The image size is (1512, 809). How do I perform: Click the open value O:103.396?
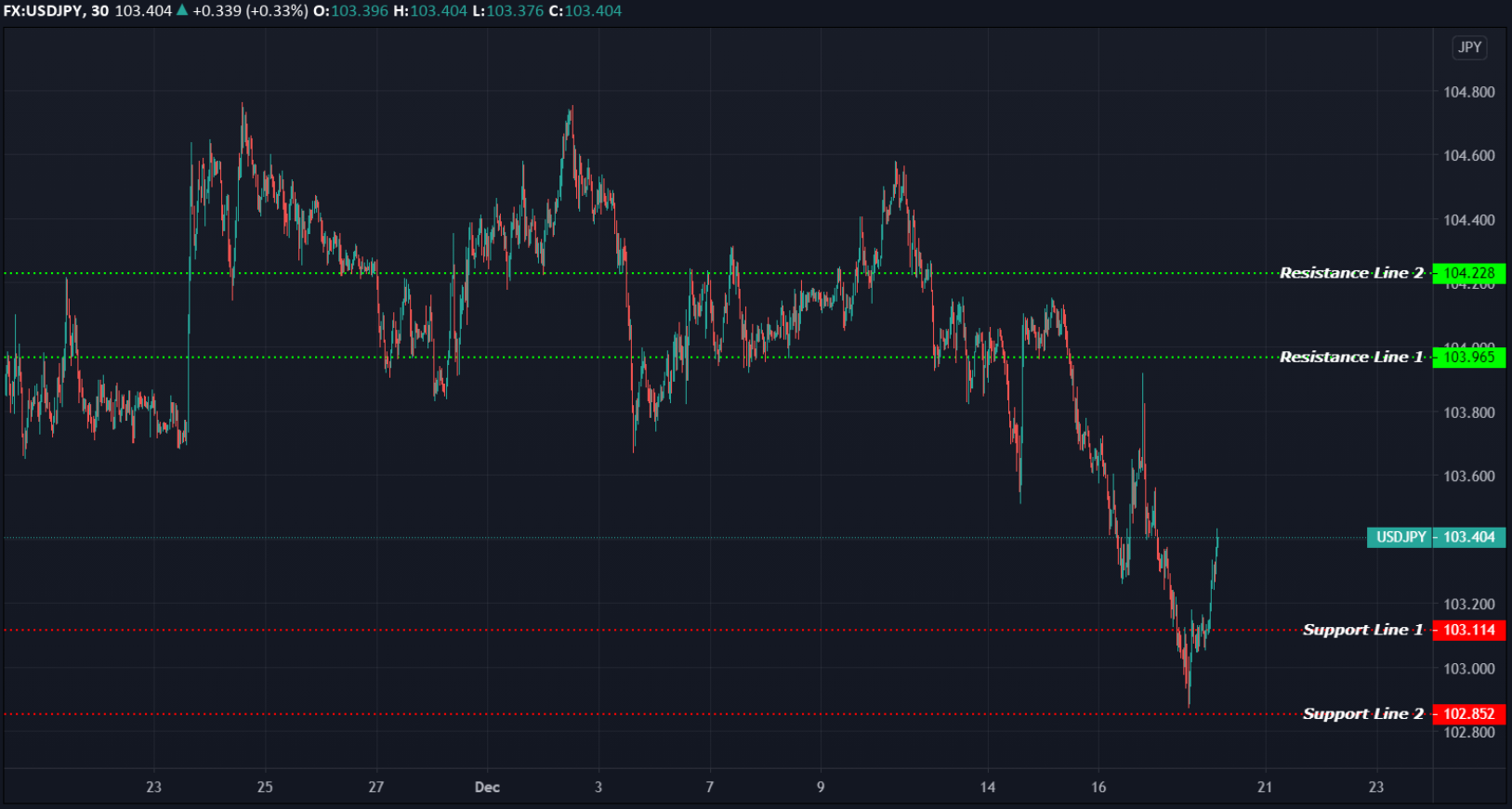coord(350,11)
